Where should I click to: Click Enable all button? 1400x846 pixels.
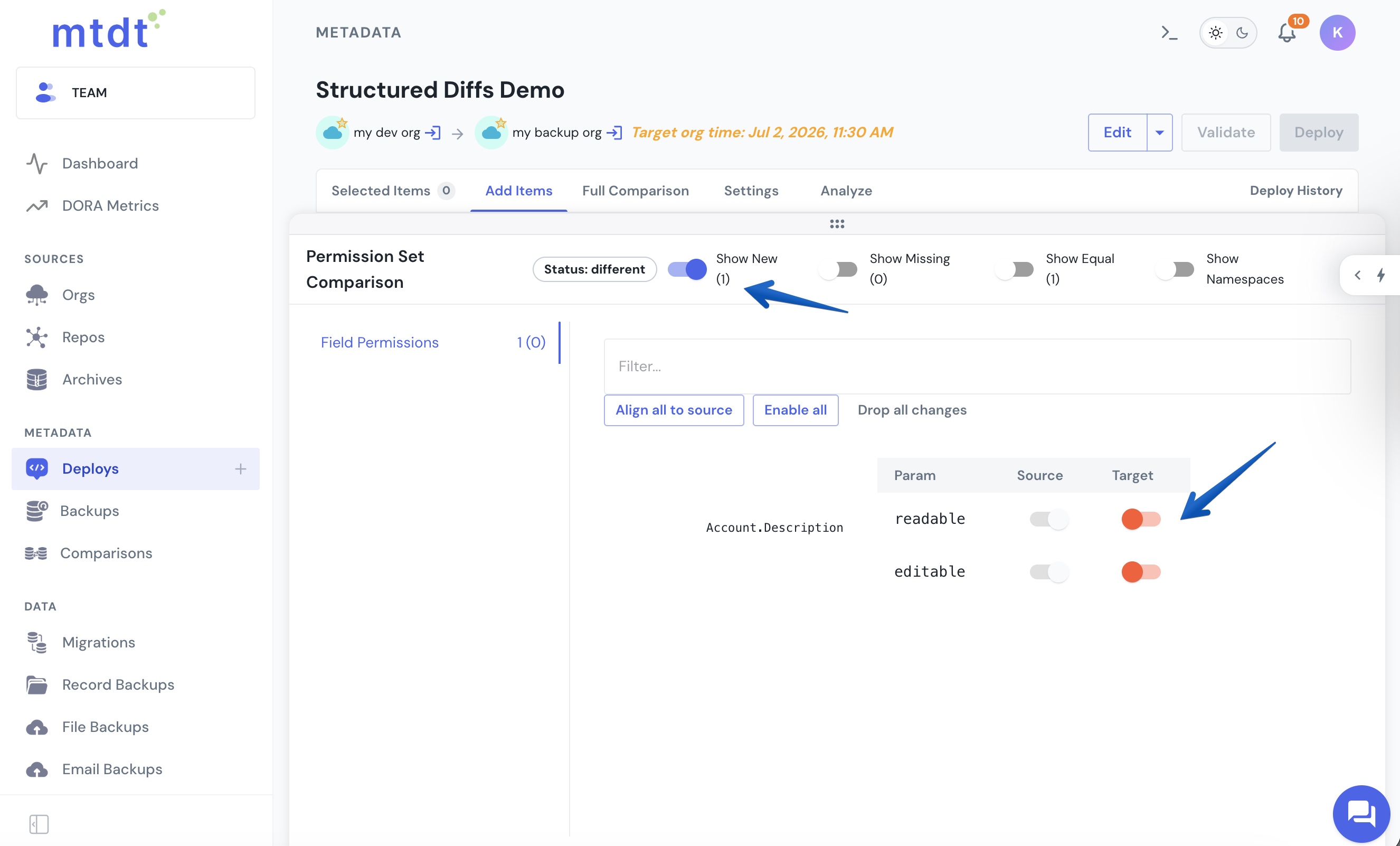coord(795,410)
